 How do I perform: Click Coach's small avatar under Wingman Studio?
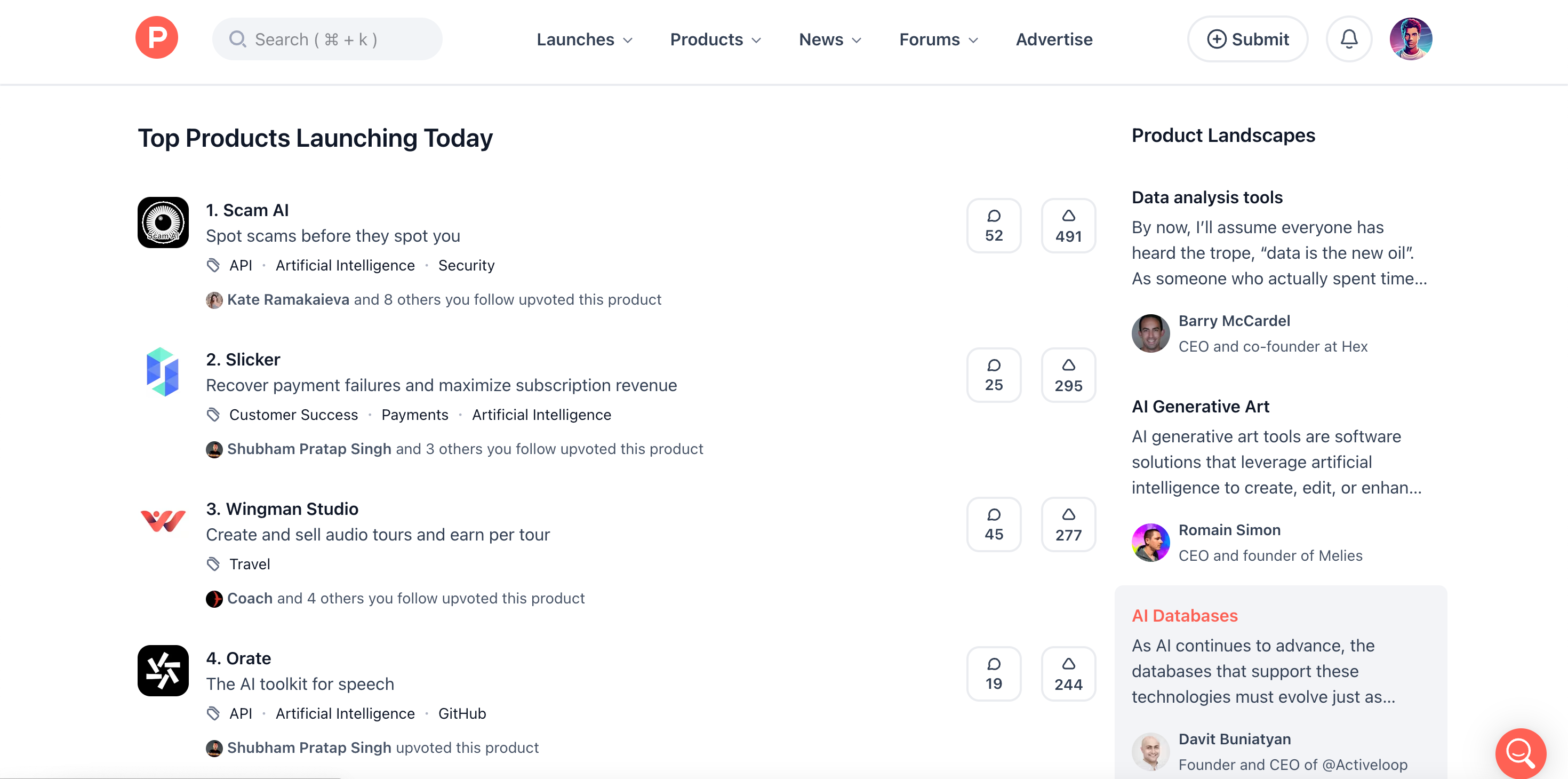coord(214,599)
